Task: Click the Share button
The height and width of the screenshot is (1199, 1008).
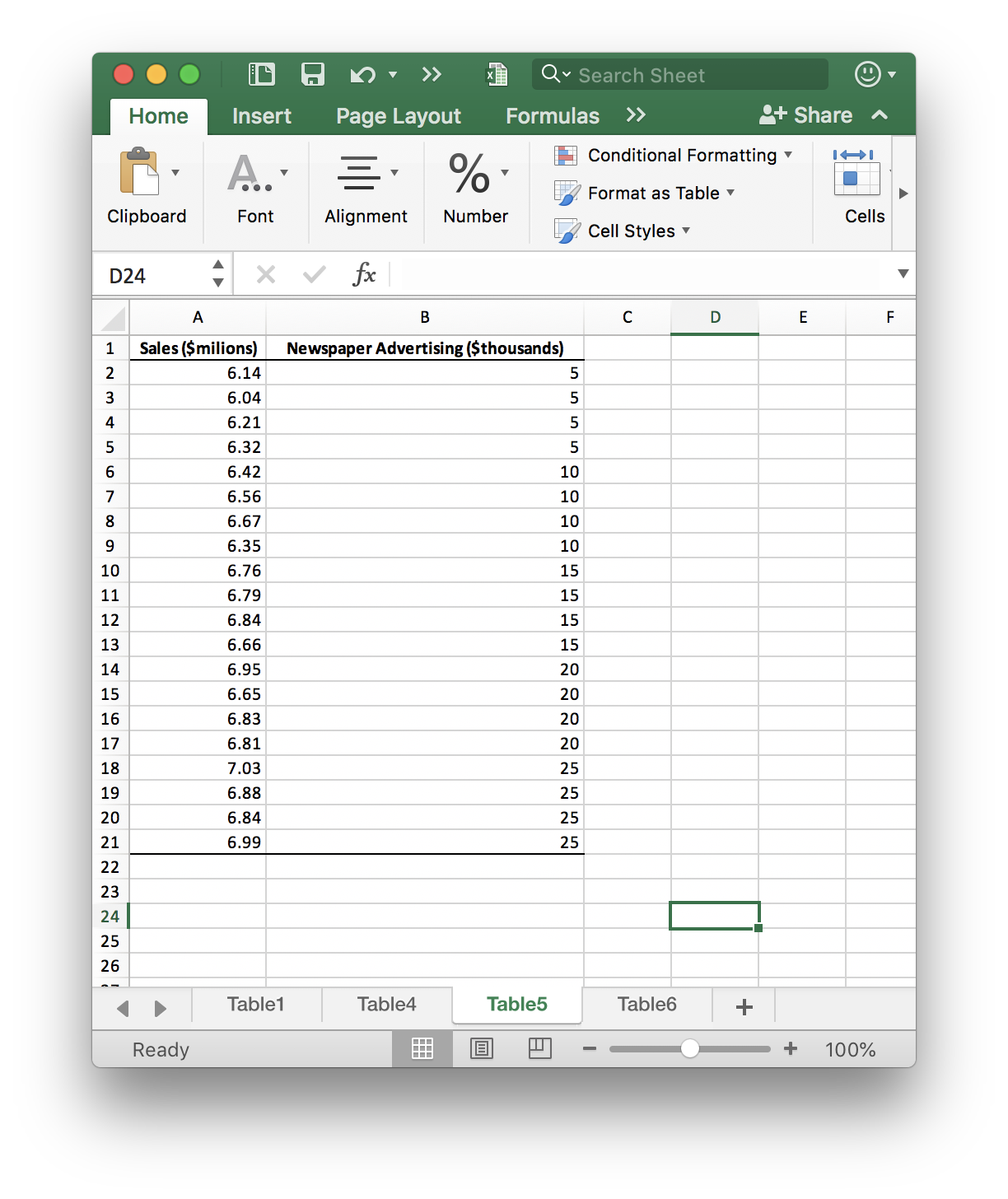Action: (x=805, y=115)
